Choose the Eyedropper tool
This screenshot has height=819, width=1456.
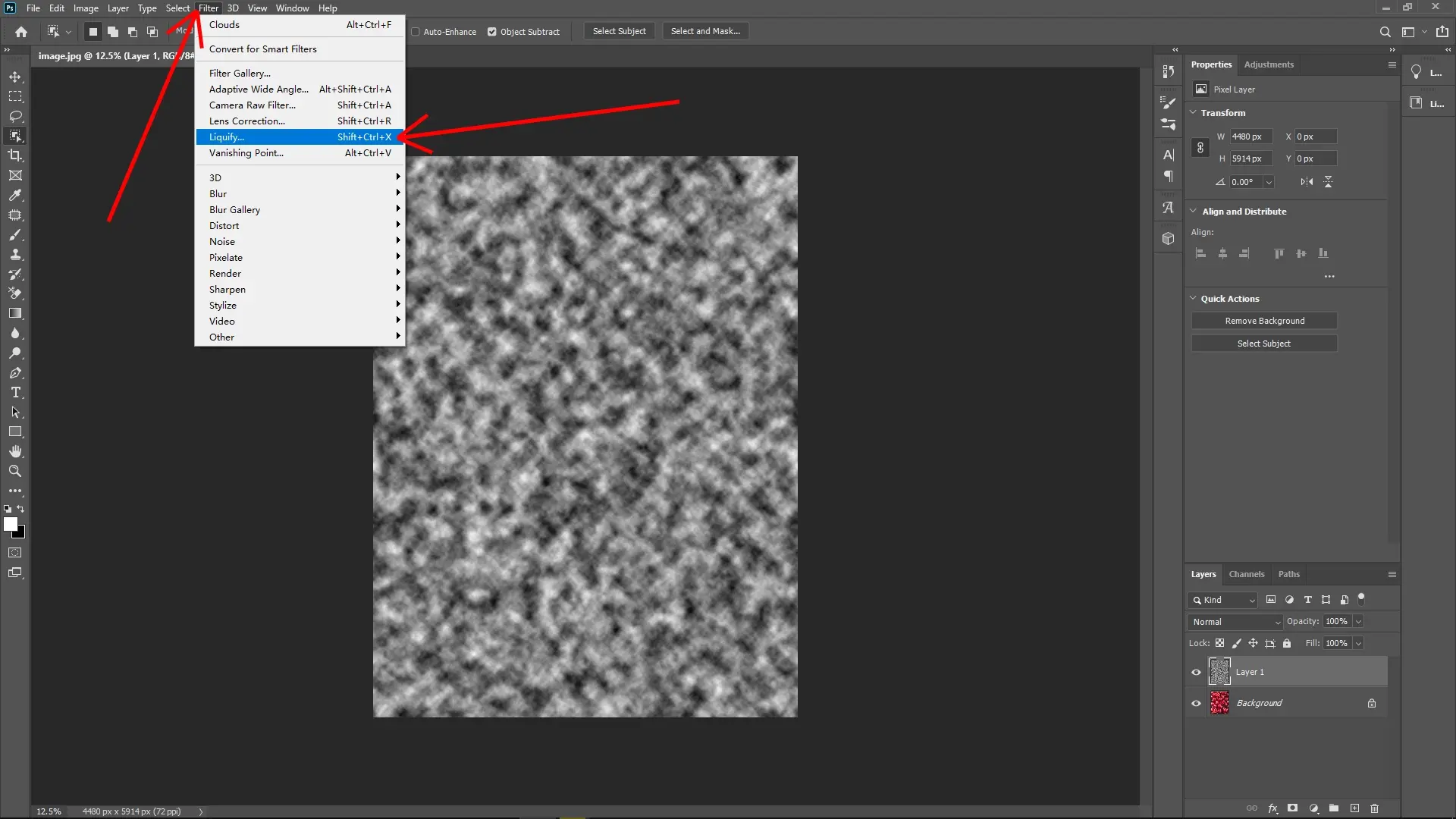point(15,196)
